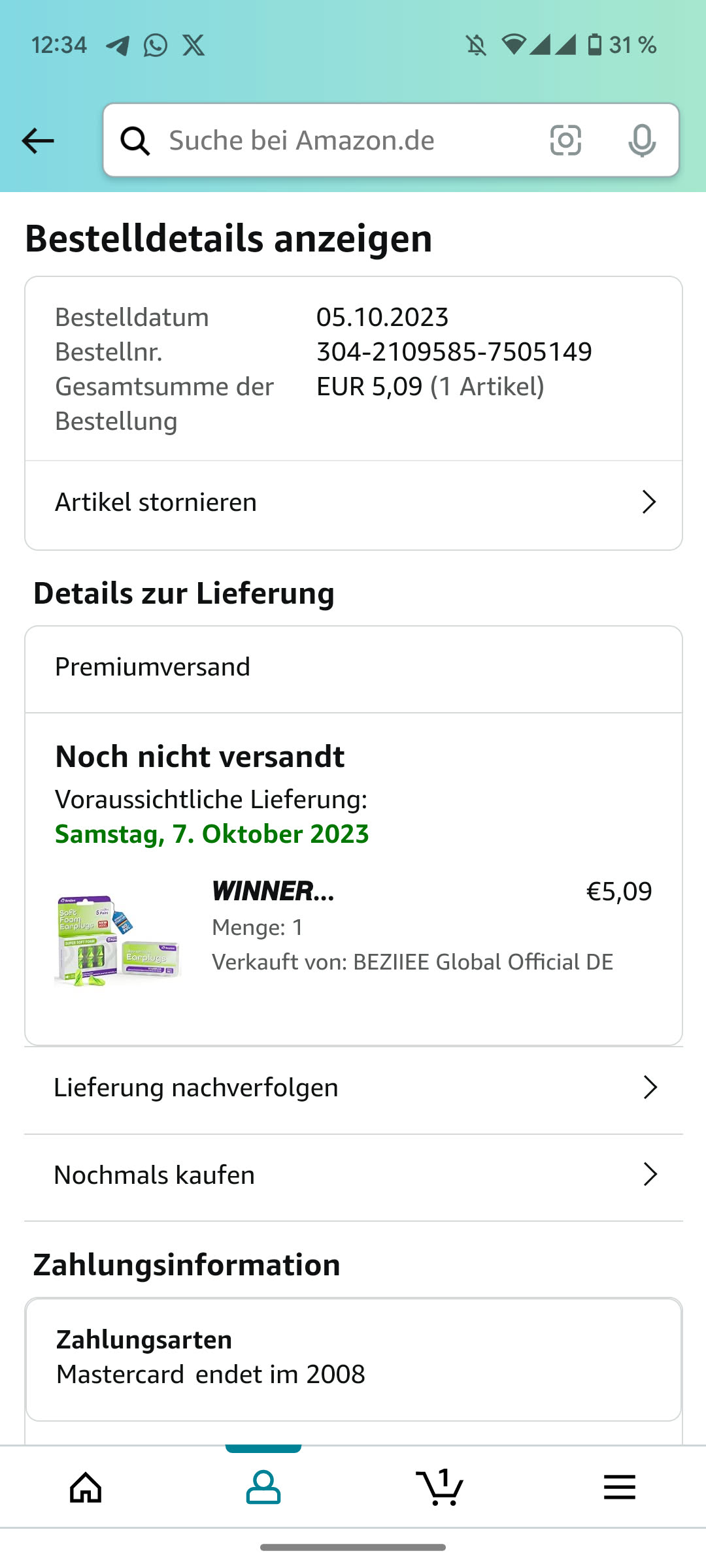The height and width of the screenshot is (1568, 706).
Task: Go to Amazon home tab
Action: 86,1488
